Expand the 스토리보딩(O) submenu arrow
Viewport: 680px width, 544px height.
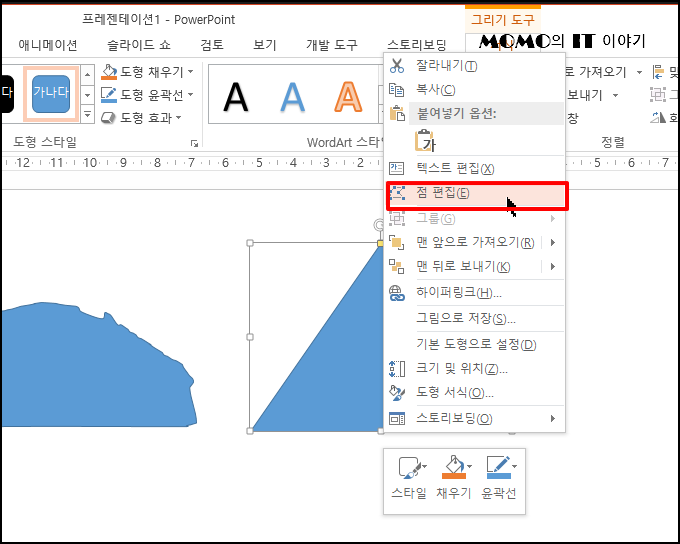pyautogui.click(x=553, y=418)
